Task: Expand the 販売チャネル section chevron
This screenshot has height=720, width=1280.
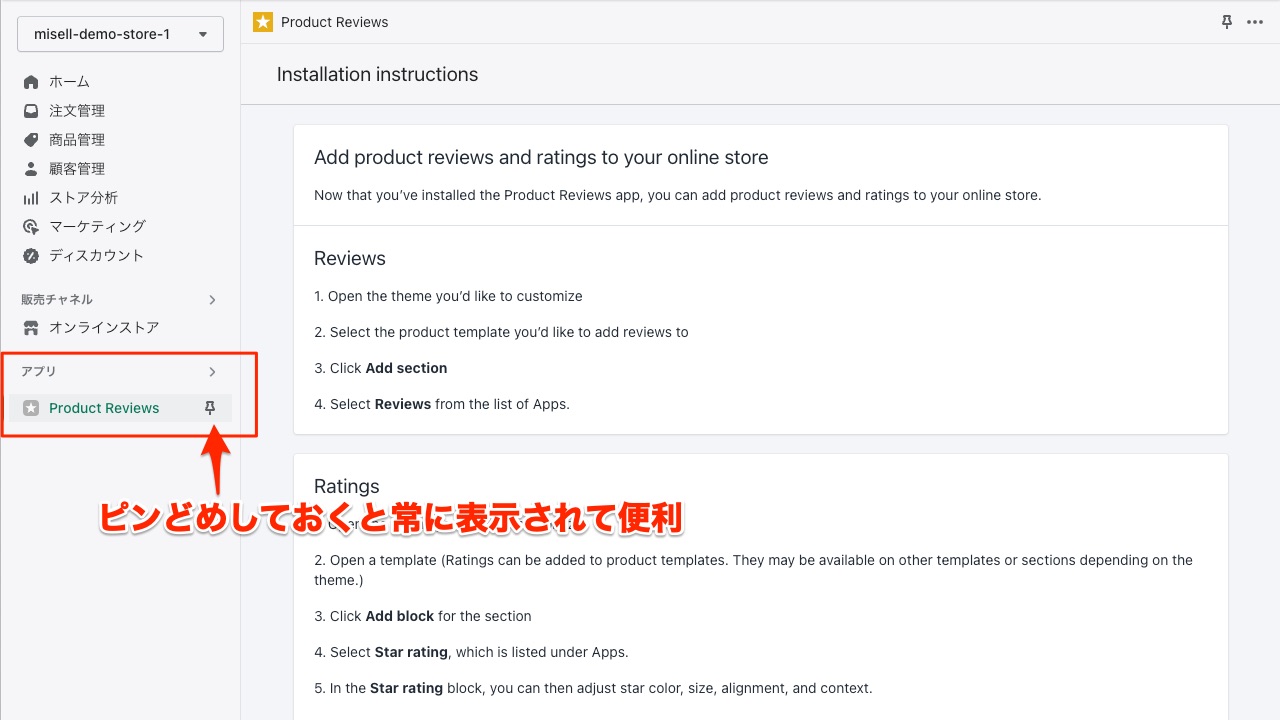Action: [212, 300]
